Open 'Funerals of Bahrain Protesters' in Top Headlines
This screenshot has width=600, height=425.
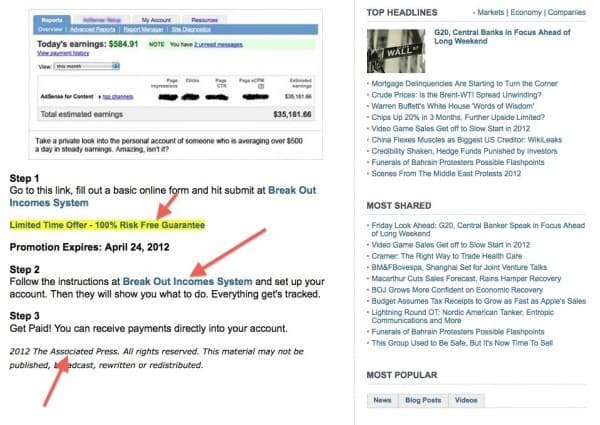458,162
